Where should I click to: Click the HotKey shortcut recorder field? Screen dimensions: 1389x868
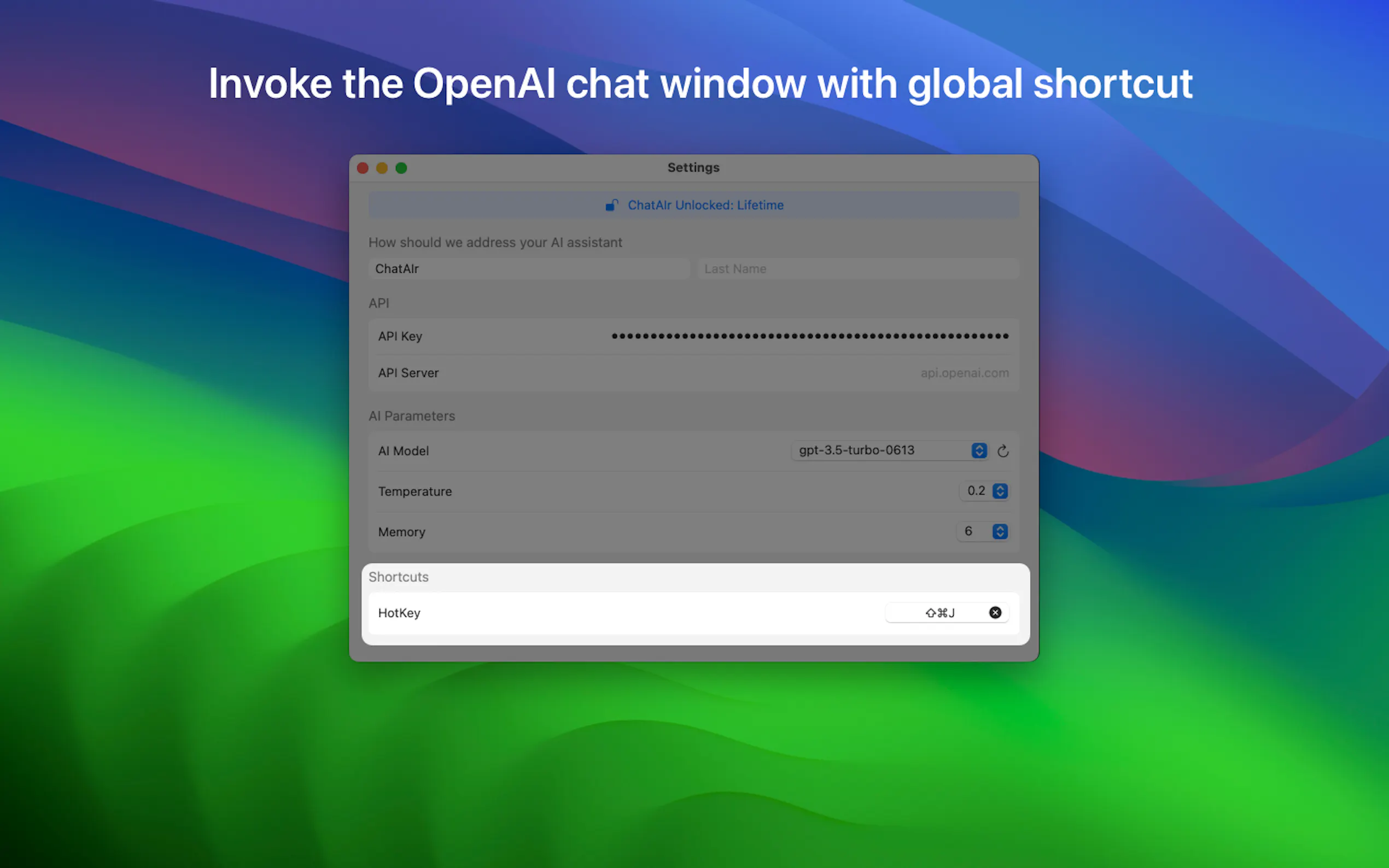pos(946,613)
